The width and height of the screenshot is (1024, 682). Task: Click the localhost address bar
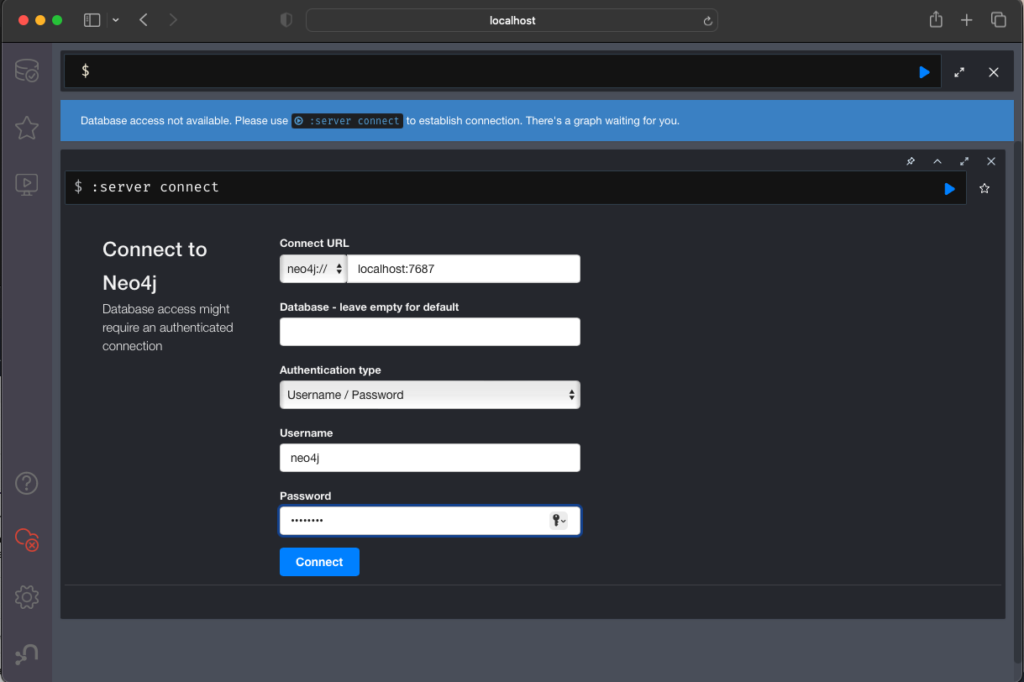point(512,20)
